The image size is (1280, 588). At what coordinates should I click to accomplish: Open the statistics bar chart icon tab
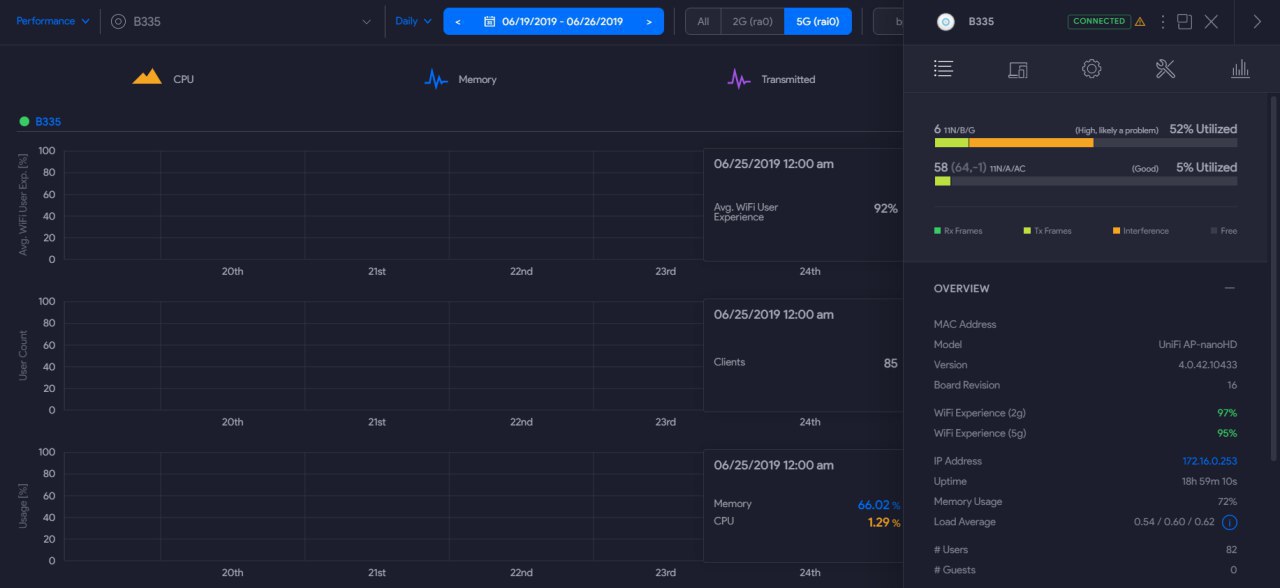point(1240,69)
